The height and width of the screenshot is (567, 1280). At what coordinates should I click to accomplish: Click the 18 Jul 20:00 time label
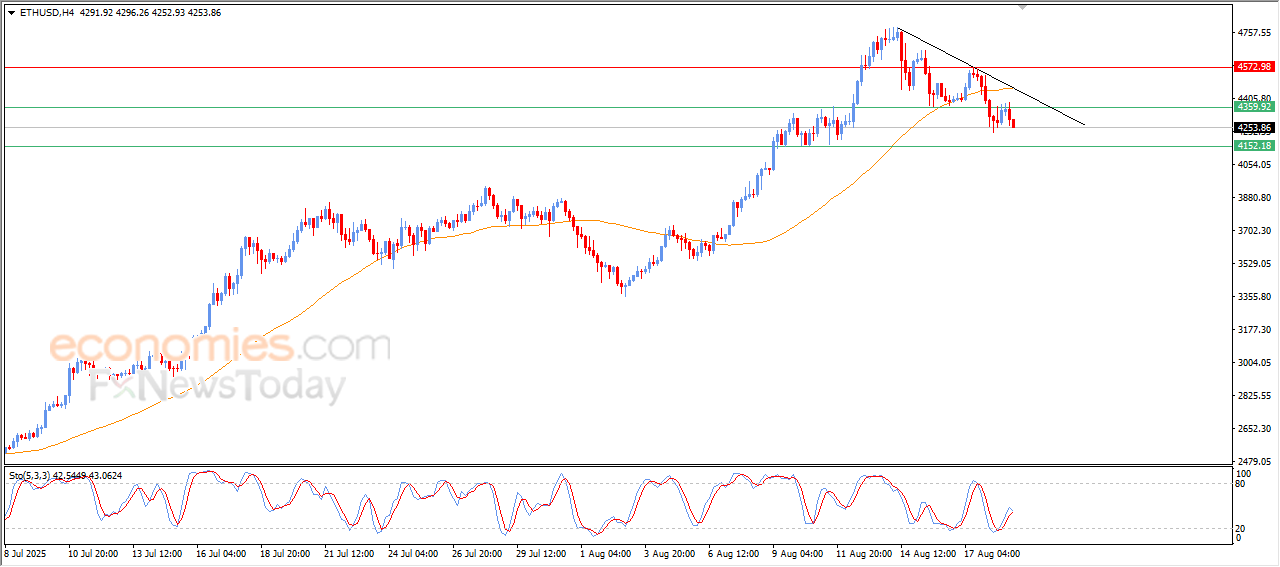pos(285,553)
